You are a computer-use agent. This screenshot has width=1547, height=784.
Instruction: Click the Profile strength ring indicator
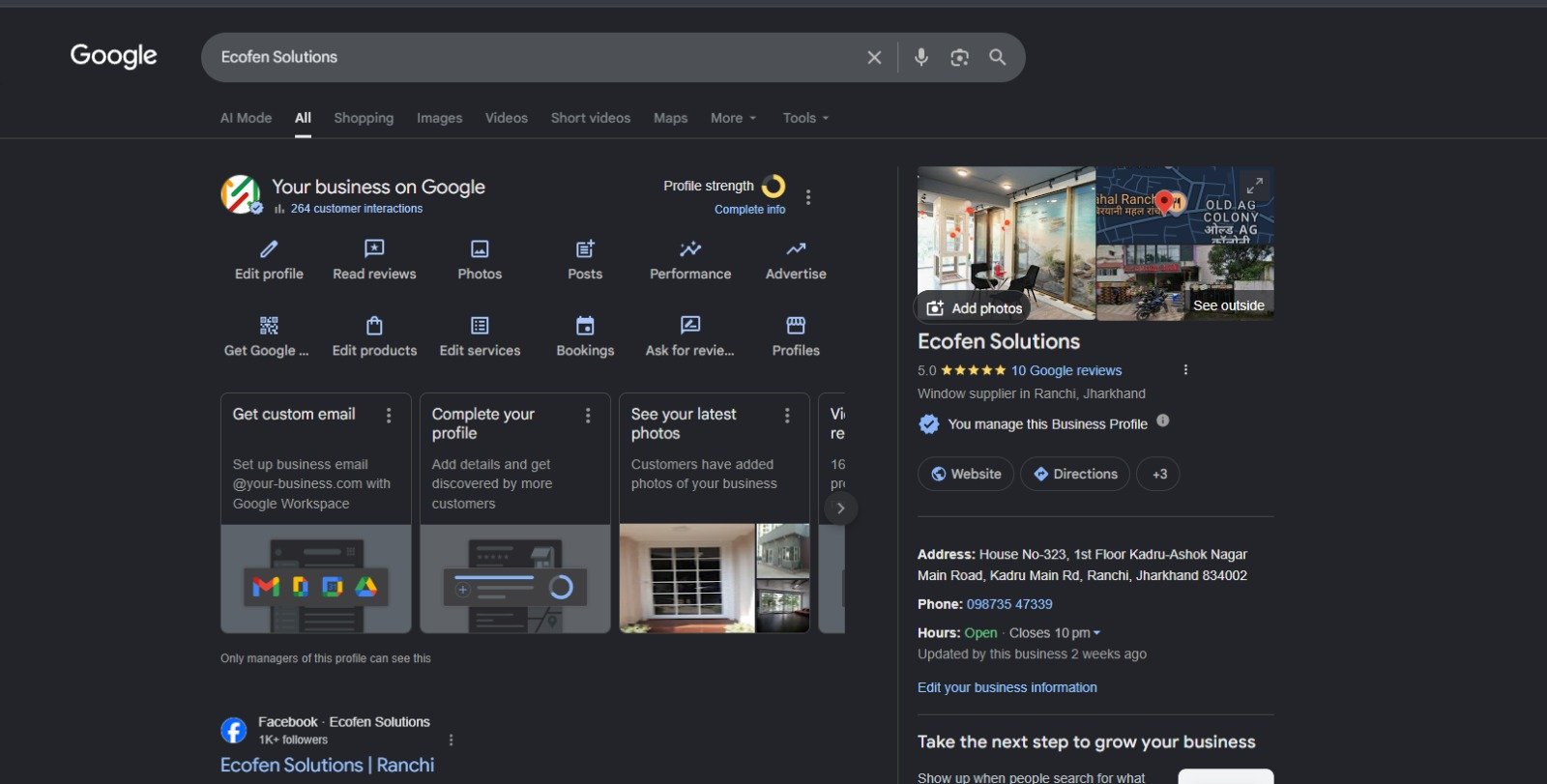click(773, 186)
